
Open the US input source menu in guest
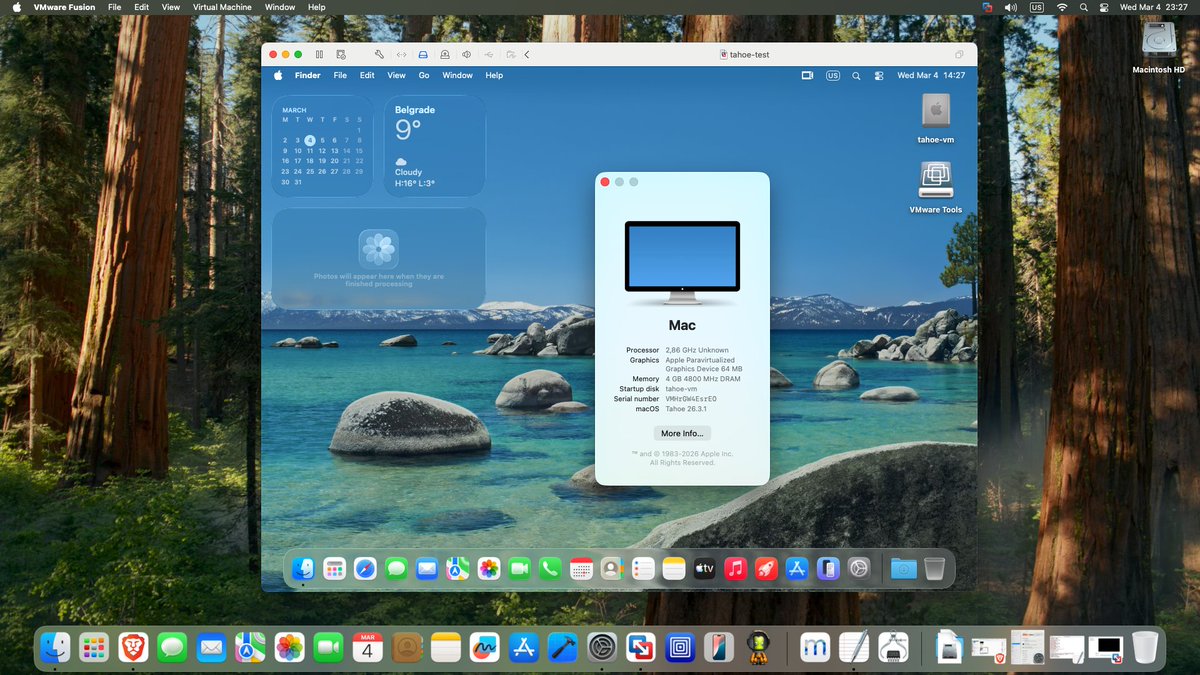[833, 75]
